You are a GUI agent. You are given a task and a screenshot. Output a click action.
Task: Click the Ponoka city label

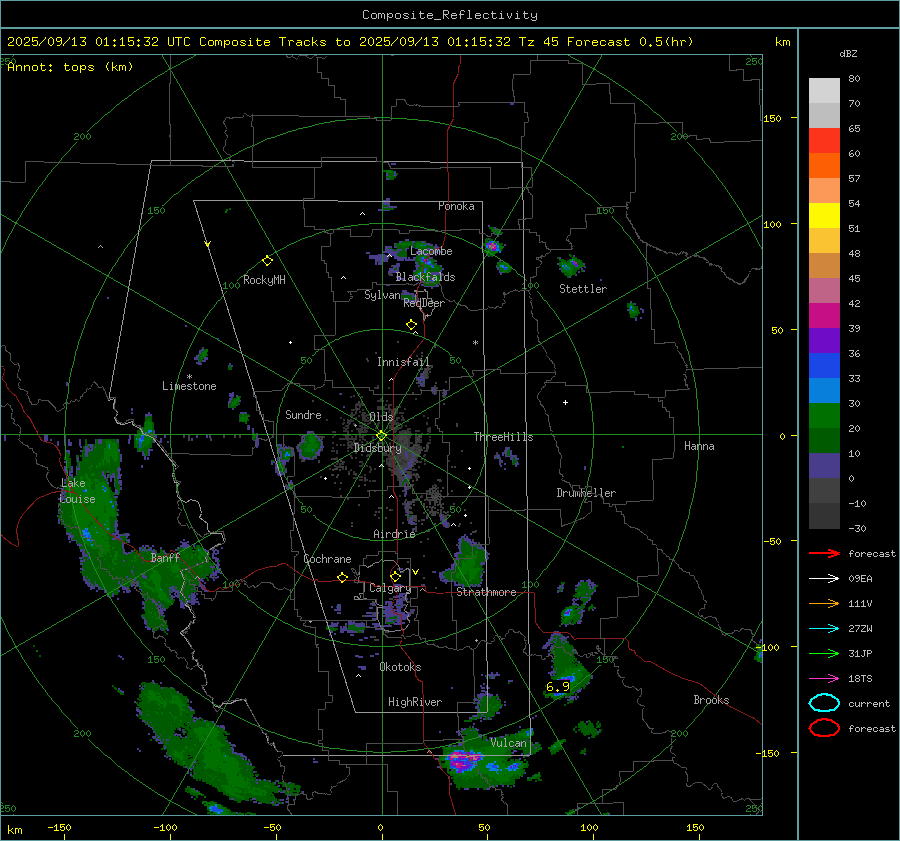click(x=456, y=206)
